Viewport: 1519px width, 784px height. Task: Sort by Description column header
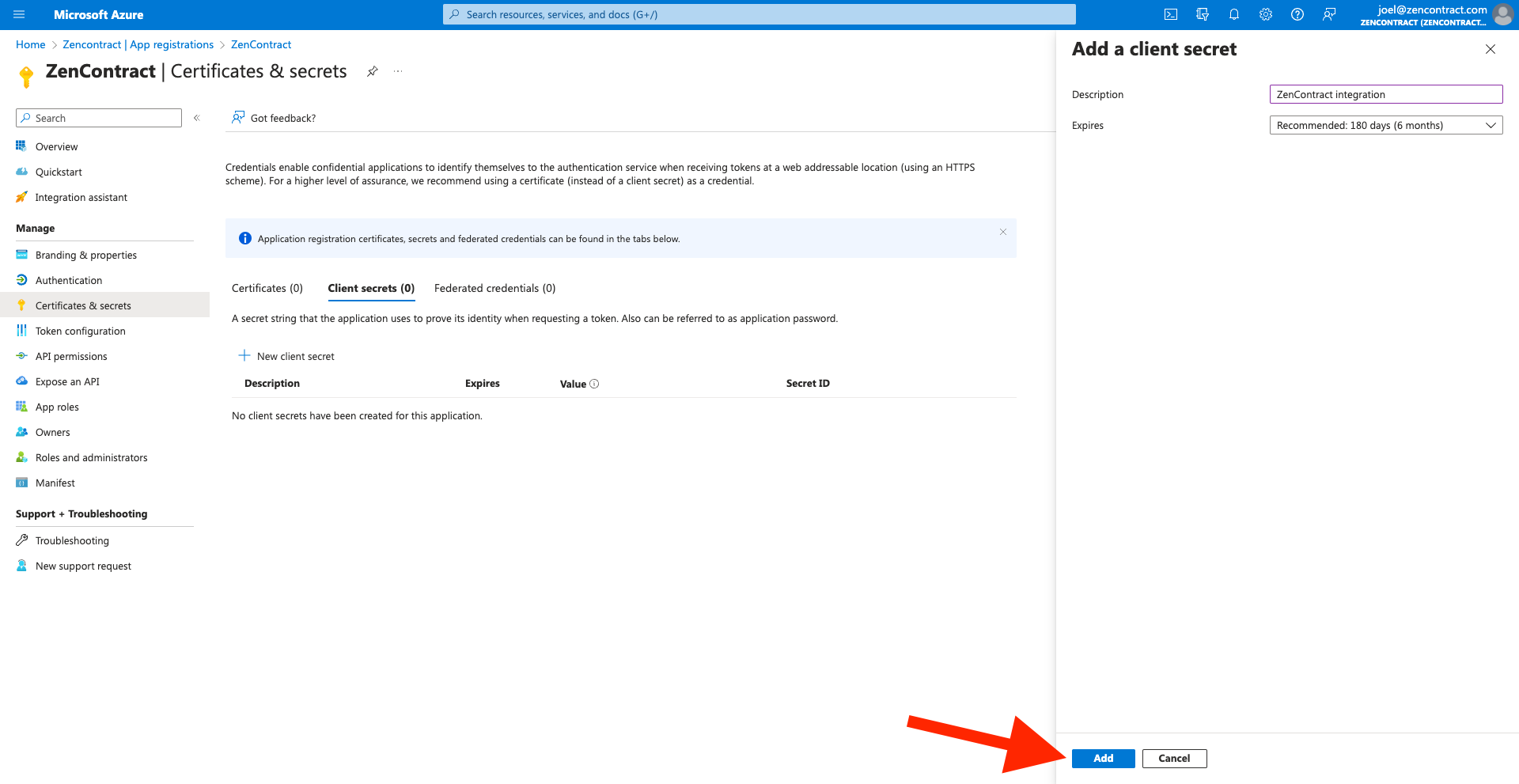[272, 383]
